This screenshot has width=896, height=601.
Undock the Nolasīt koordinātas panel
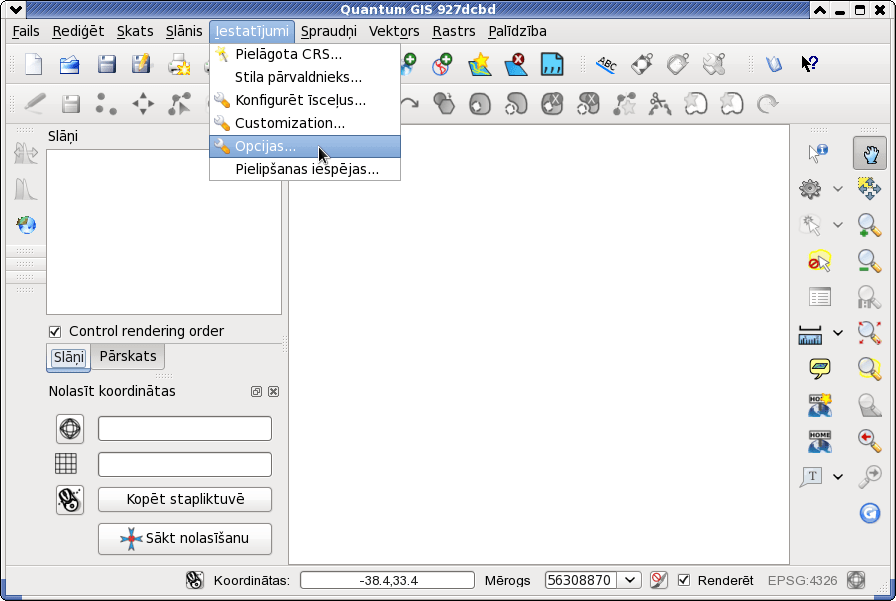point(256,391)
